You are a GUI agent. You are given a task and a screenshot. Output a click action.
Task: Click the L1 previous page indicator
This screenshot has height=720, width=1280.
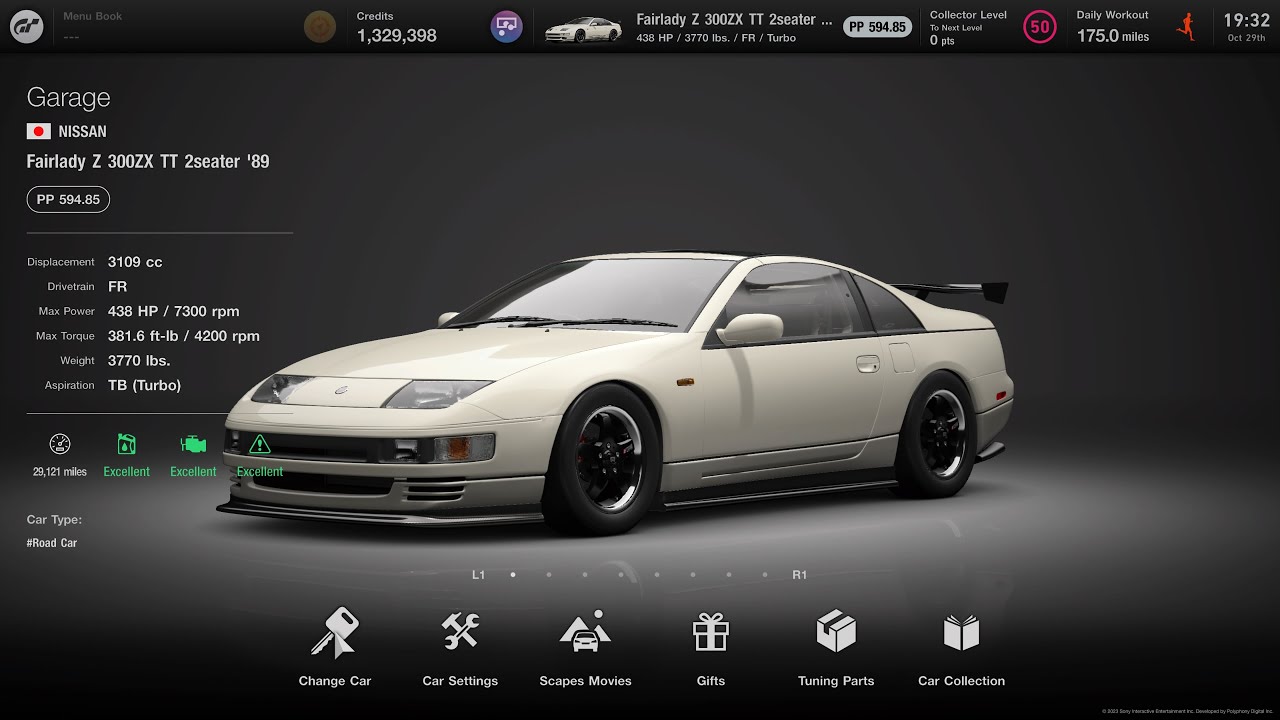tap(478, 575)
